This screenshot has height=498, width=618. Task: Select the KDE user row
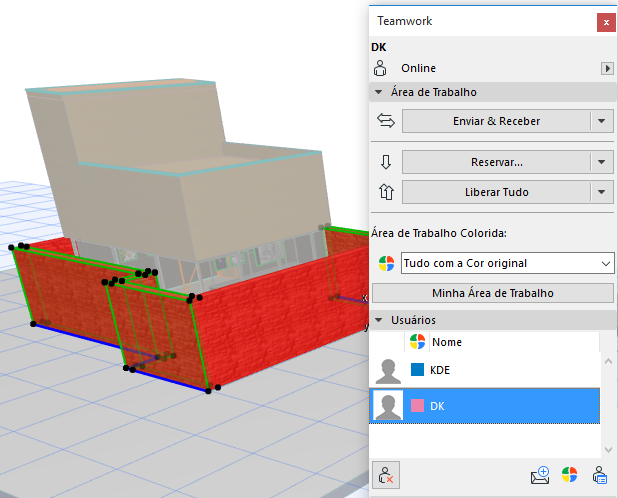485,371
